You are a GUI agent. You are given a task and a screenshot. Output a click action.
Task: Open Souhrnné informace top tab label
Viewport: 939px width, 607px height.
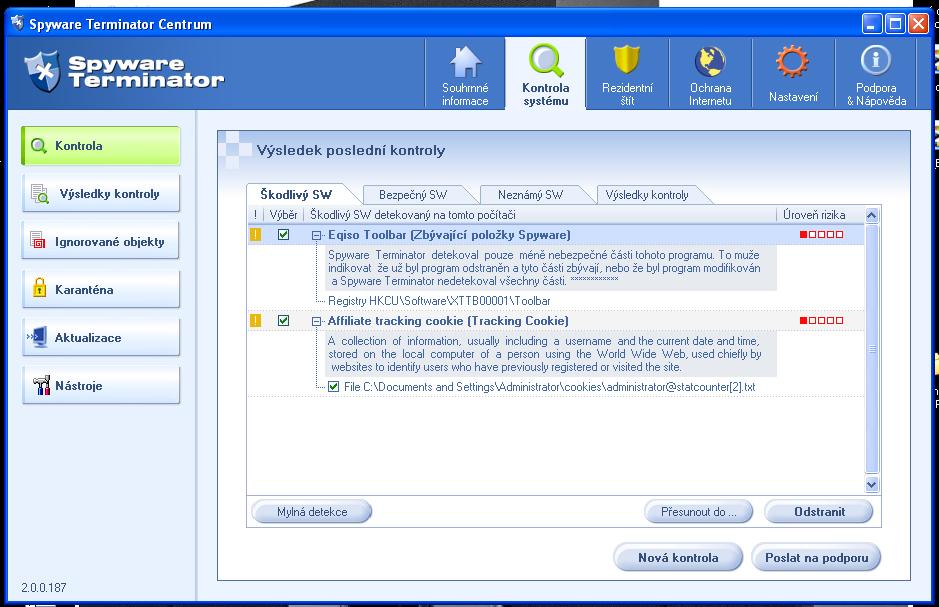pyautogui.click(x=465, y=95)
